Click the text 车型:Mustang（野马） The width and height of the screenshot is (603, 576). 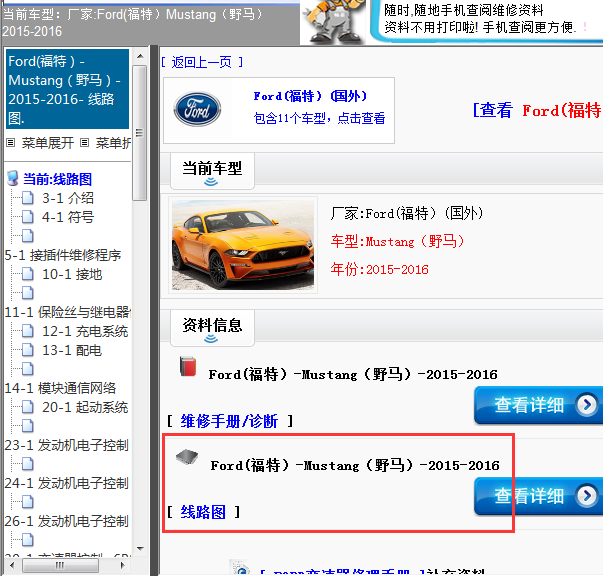point(398,241)
